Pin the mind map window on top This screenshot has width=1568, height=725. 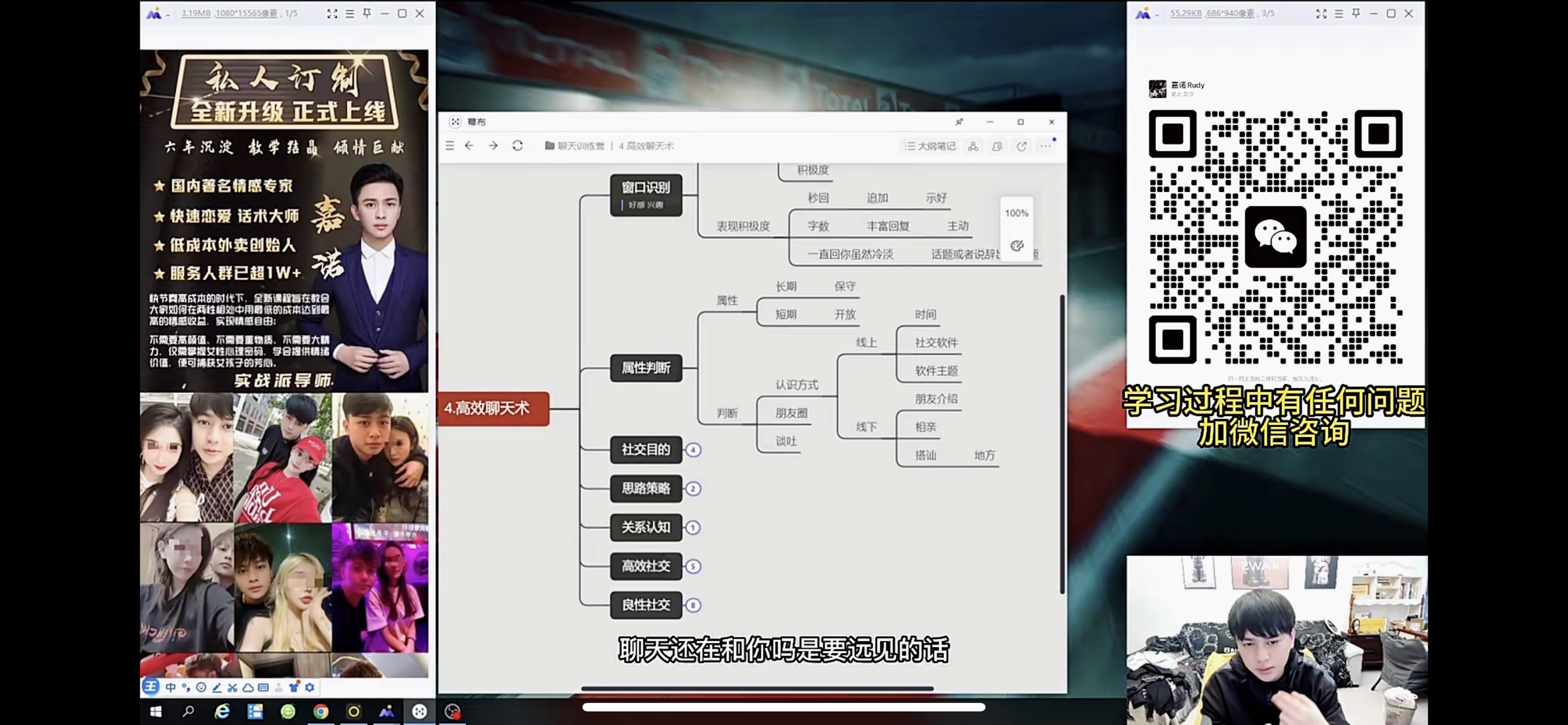pyautogui.click(x=959, y=122)
